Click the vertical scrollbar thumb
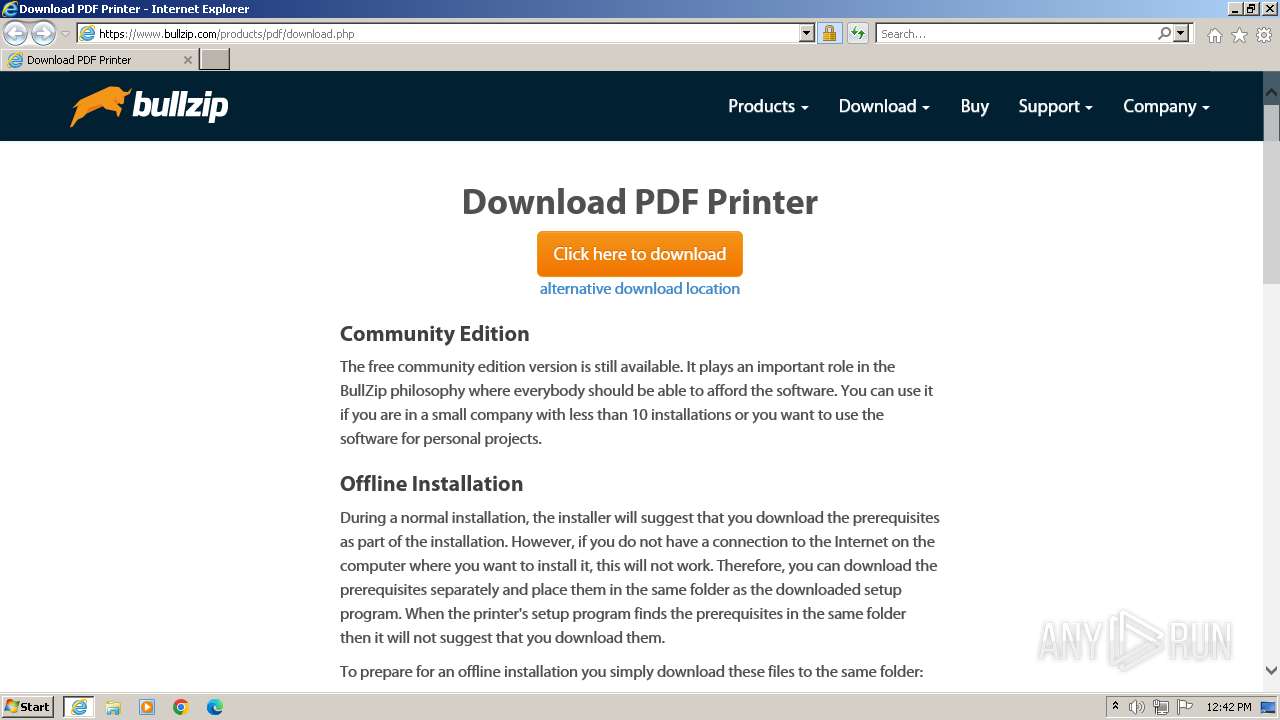This screenshot has width=1280, height=720. (x=1271, y=193)
